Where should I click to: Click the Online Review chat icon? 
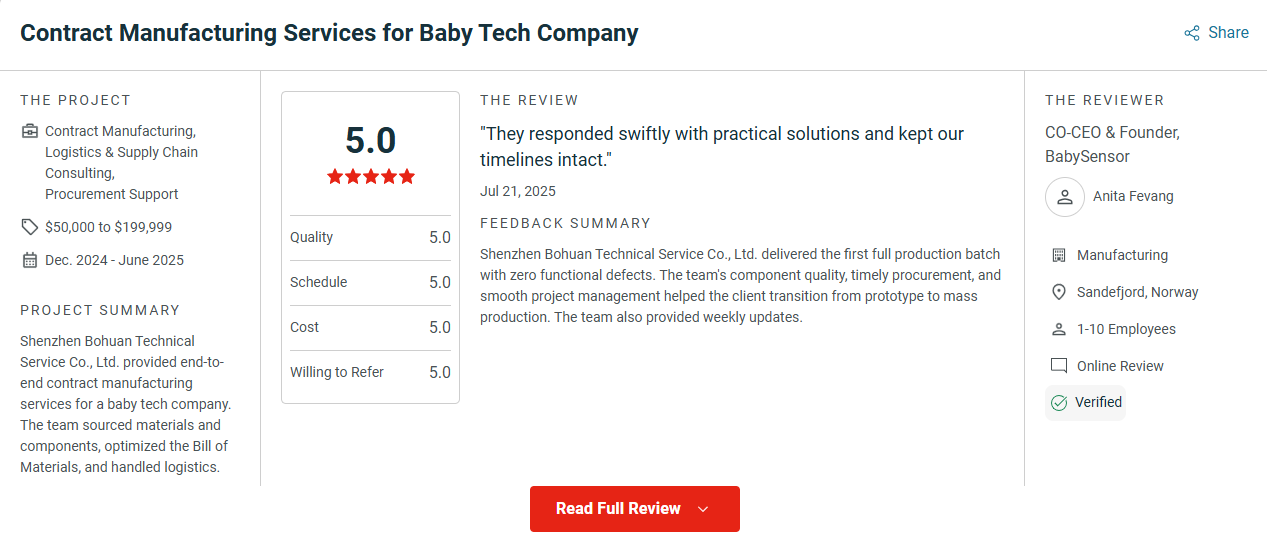coord(1059,366)
